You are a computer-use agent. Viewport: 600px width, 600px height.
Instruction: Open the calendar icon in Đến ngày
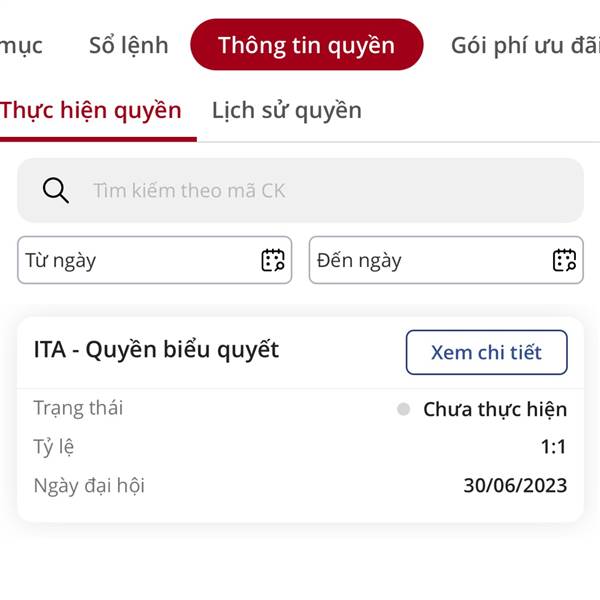pyautogui.click(x=564, y=260)
